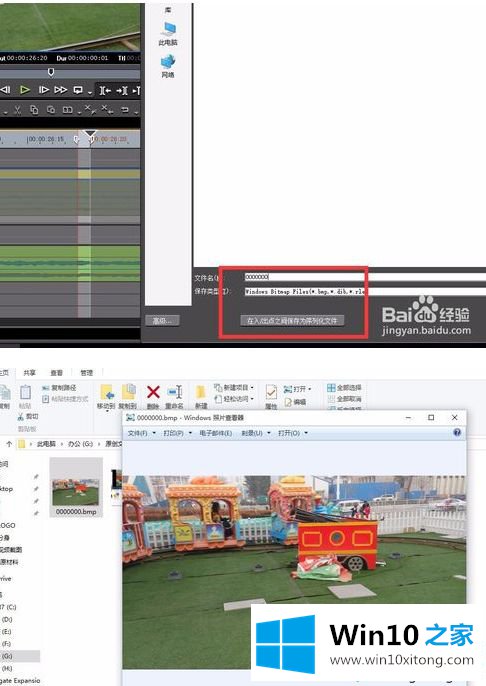Switch to the 查看 ribbon tab in Explorer
Screen dimensions: 486x686
(56, 373)
